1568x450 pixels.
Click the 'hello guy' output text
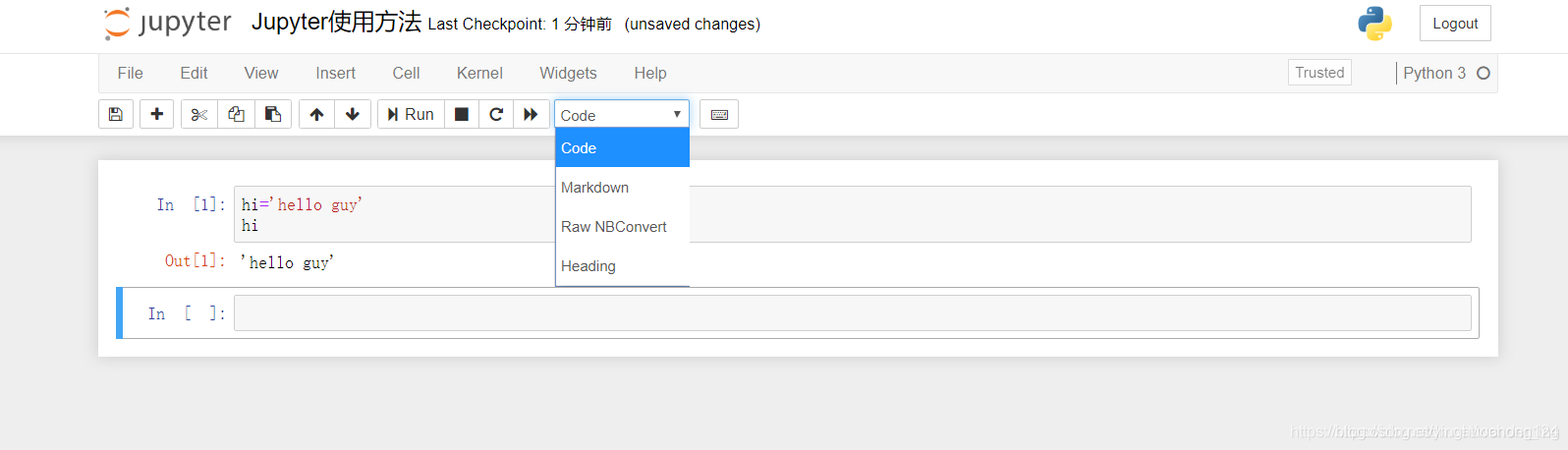pyautogui.click(x=287, y=262)
